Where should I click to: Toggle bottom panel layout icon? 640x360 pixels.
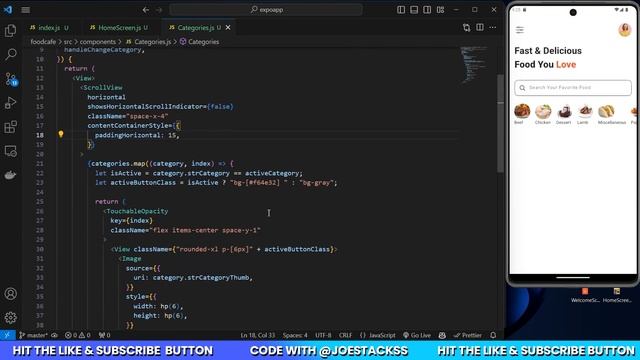click(414, 9)
